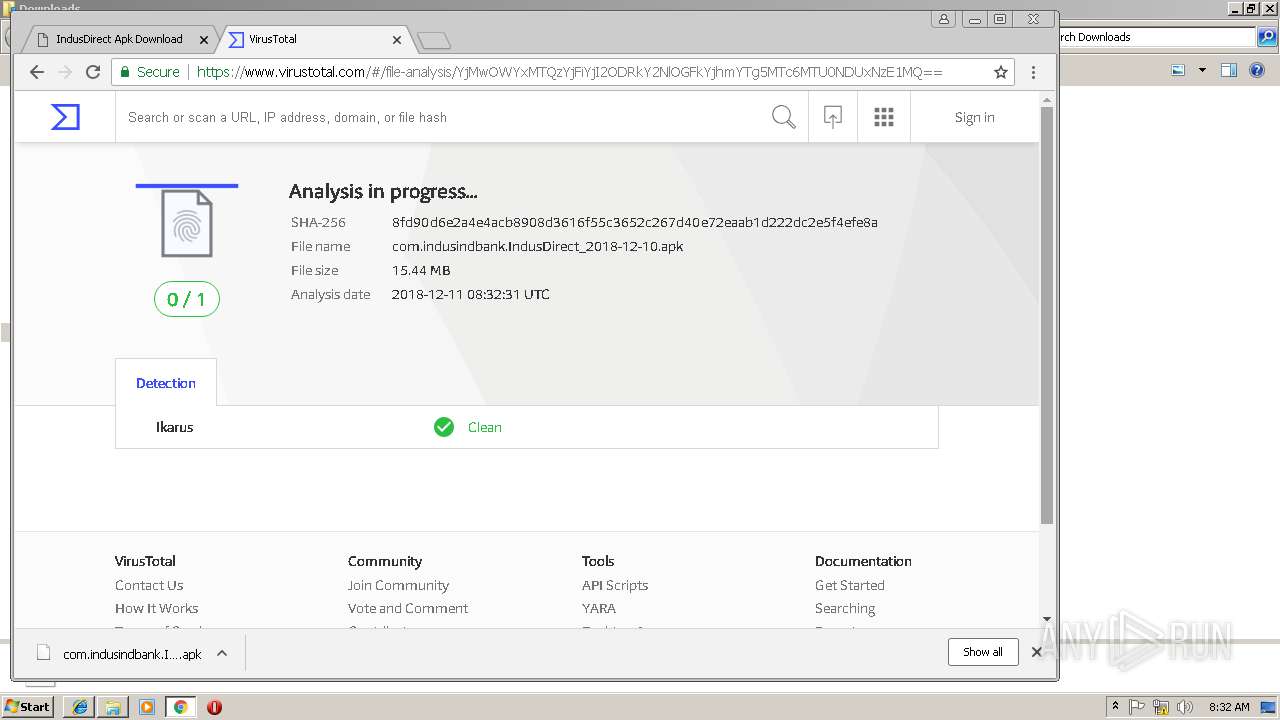Go forward with the browser forward arrow
Image resolution: width=1280 pixels, height=720 pixels.
(65, 72)
